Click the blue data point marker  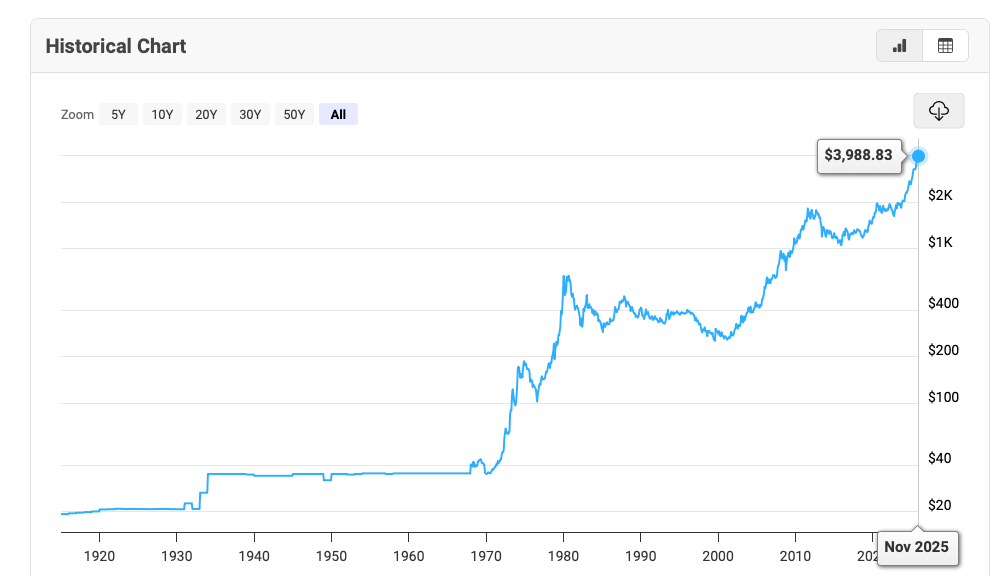click(x=919, y=156)
